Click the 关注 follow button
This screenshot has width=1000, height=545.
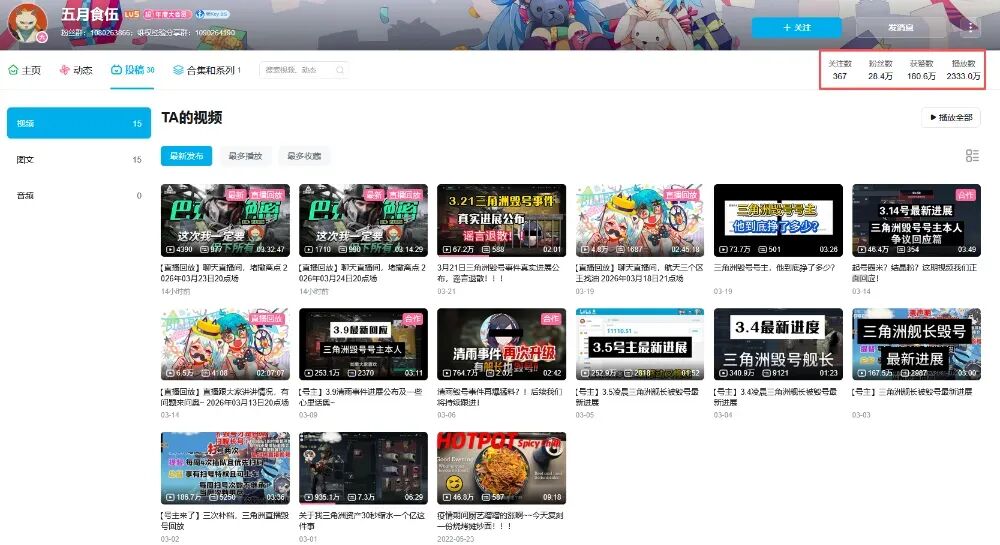click(x=797, y=27)
